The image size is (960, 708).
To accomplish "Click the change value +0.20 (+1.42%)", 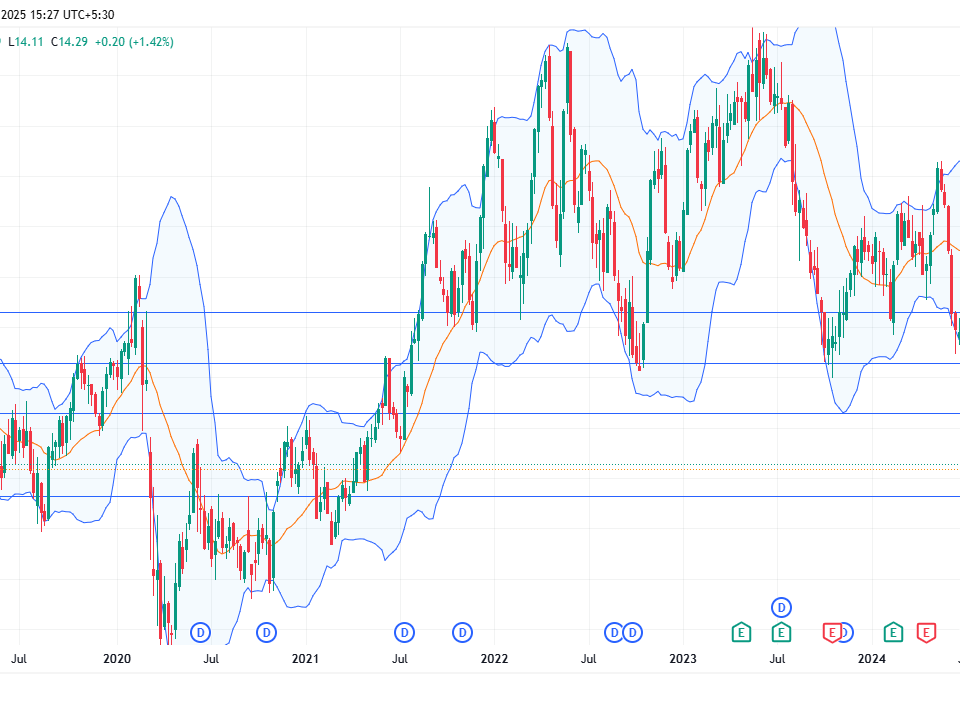I will point(134,42).
